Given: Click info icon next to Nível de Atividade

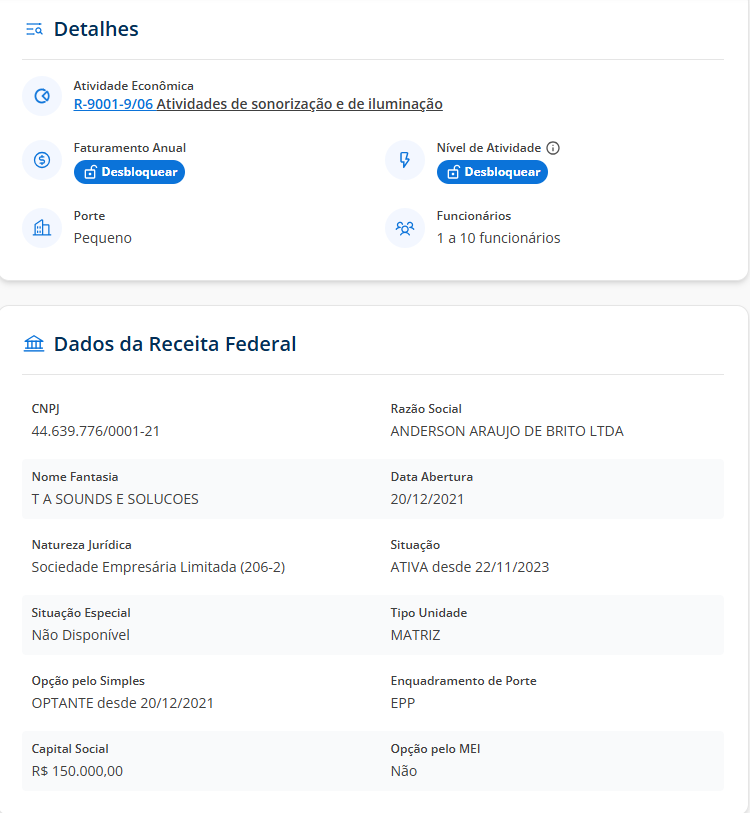Looking at the screenshot, I should tap(553, 148).
